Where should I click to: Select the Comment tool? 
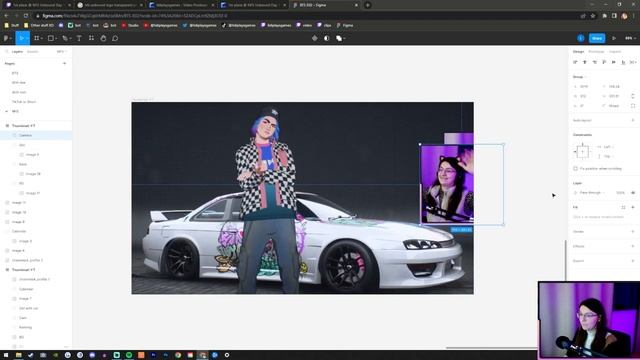(115, 38)
